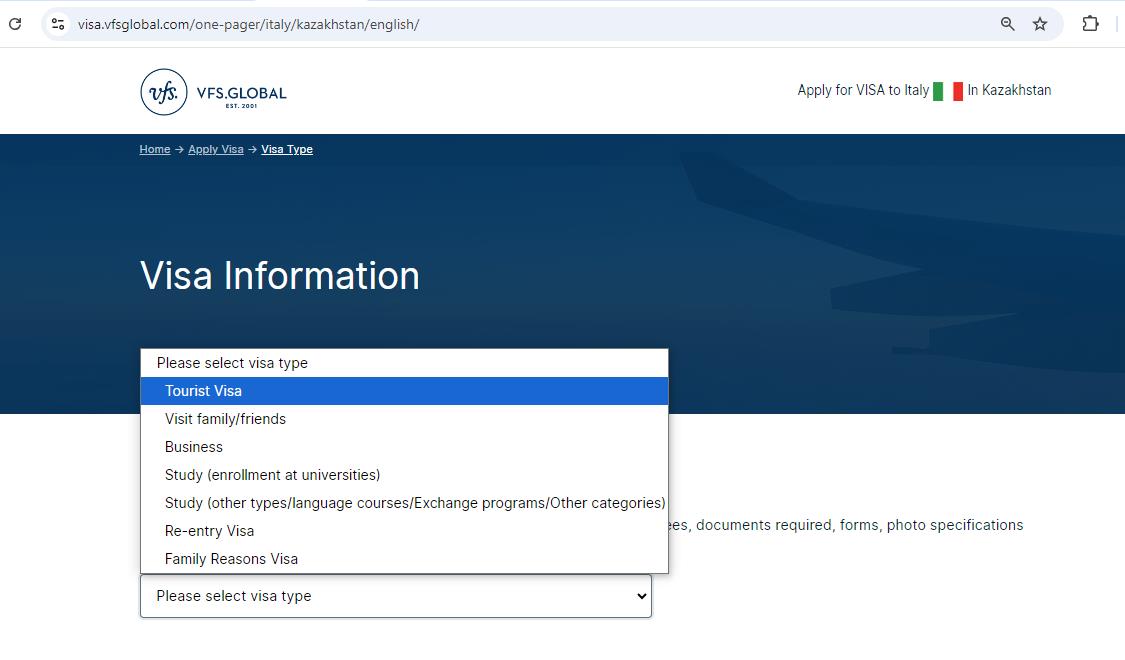Viewport: 1125px width, 660px height.
Task: Choose Visit family/friends visa option
Action: coord(225,419)
